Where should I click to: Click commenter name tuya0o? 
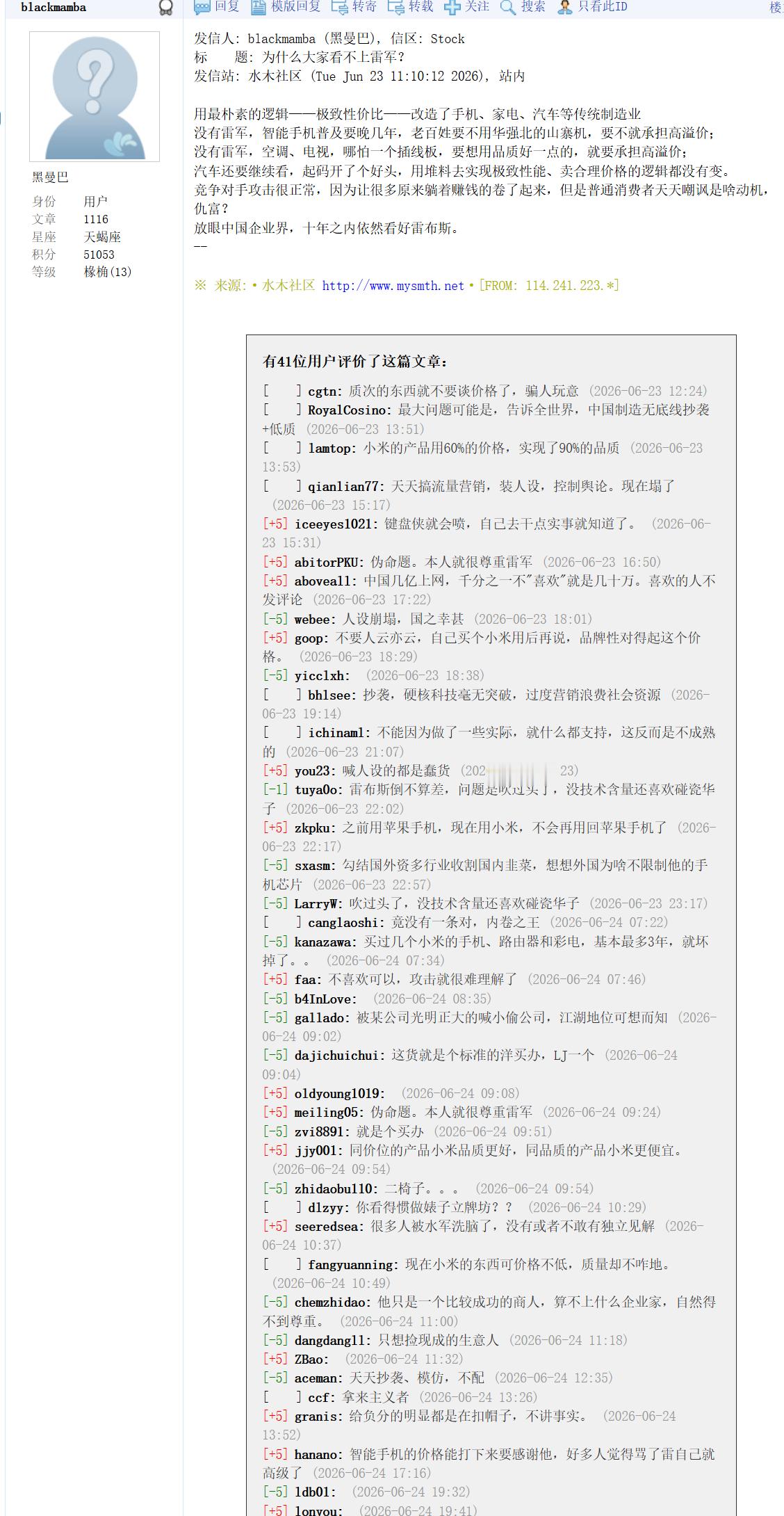316,790
